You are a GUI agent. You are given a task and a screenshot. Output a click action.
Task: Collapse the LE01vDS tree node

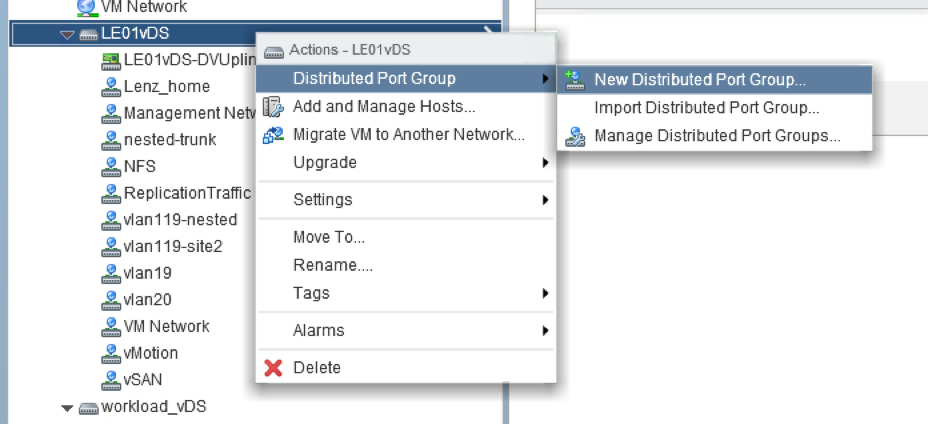[x=67, y=35]
